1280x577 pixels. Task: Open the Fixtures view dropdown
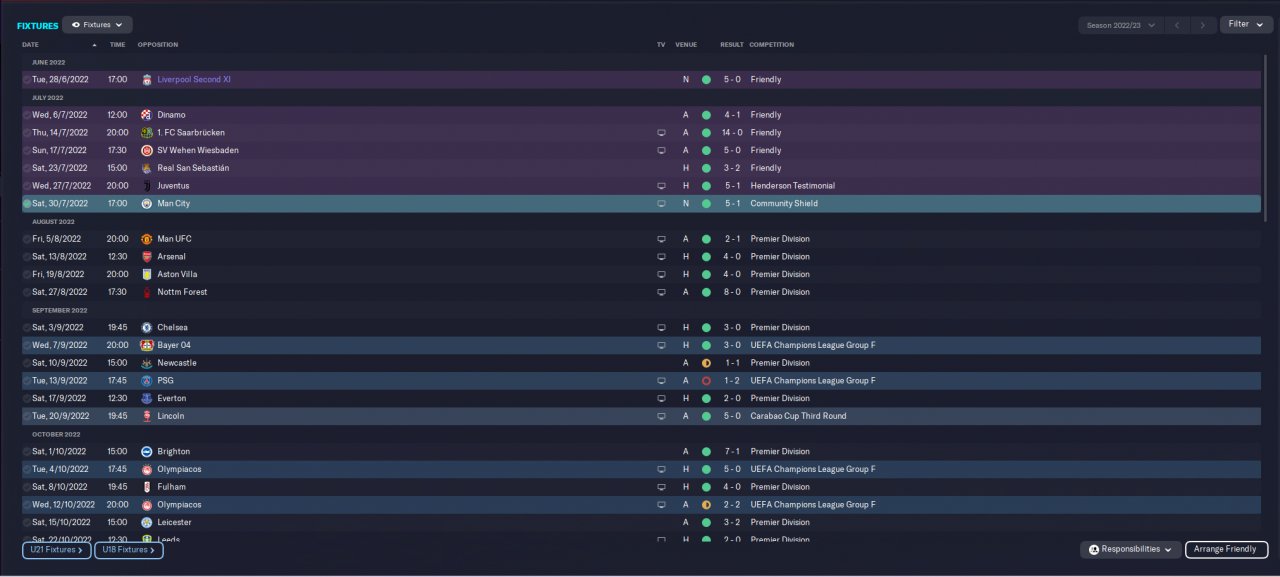click(97, 25)
